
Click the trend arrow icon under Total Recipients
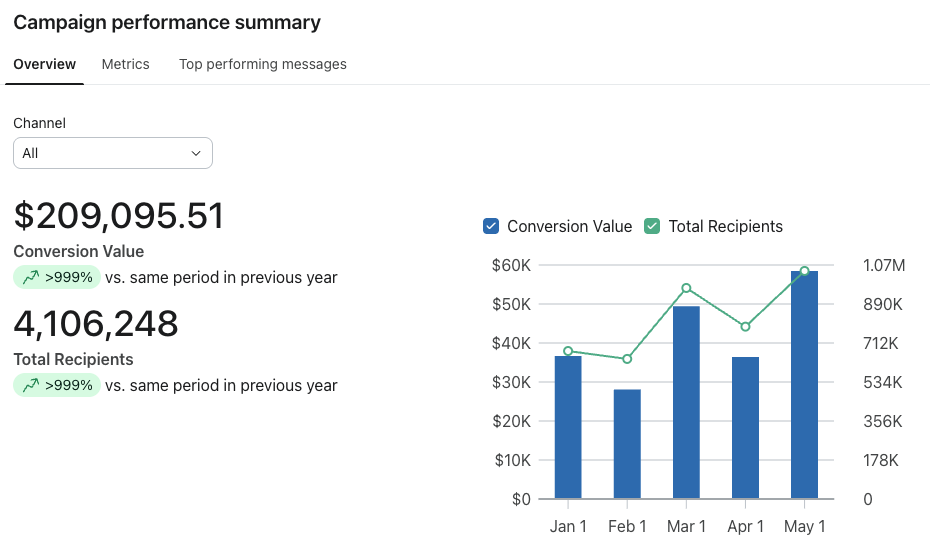[x=31, y=385]
